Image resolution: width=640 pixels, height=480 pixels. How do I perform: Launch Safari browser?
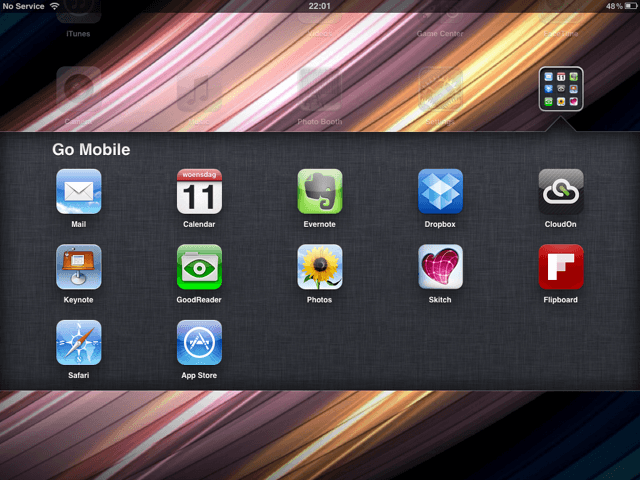coord(79,342)
